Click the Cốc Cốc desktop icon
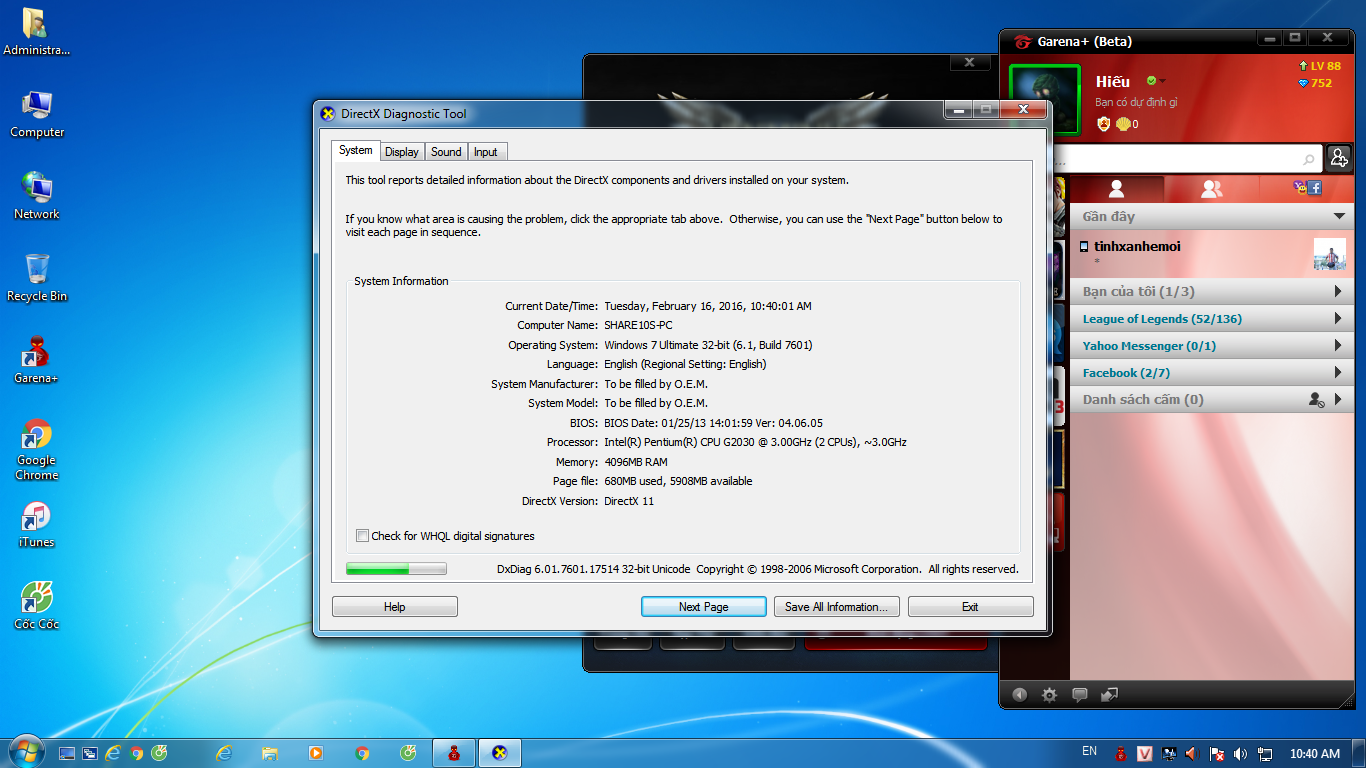 coord(36,606)
